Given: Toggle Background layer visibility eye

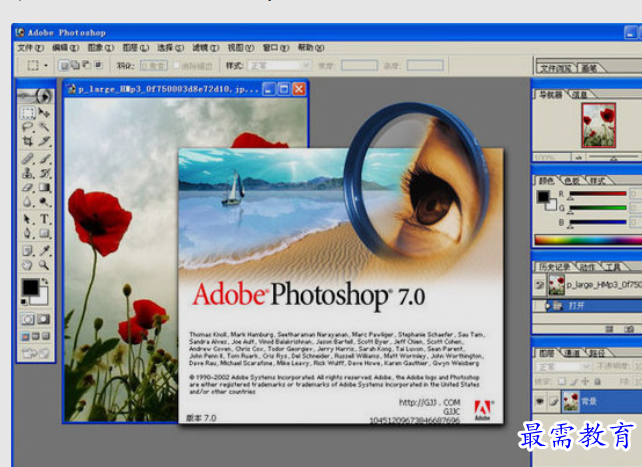Looking at the screenshot, I should click(540, 401).
